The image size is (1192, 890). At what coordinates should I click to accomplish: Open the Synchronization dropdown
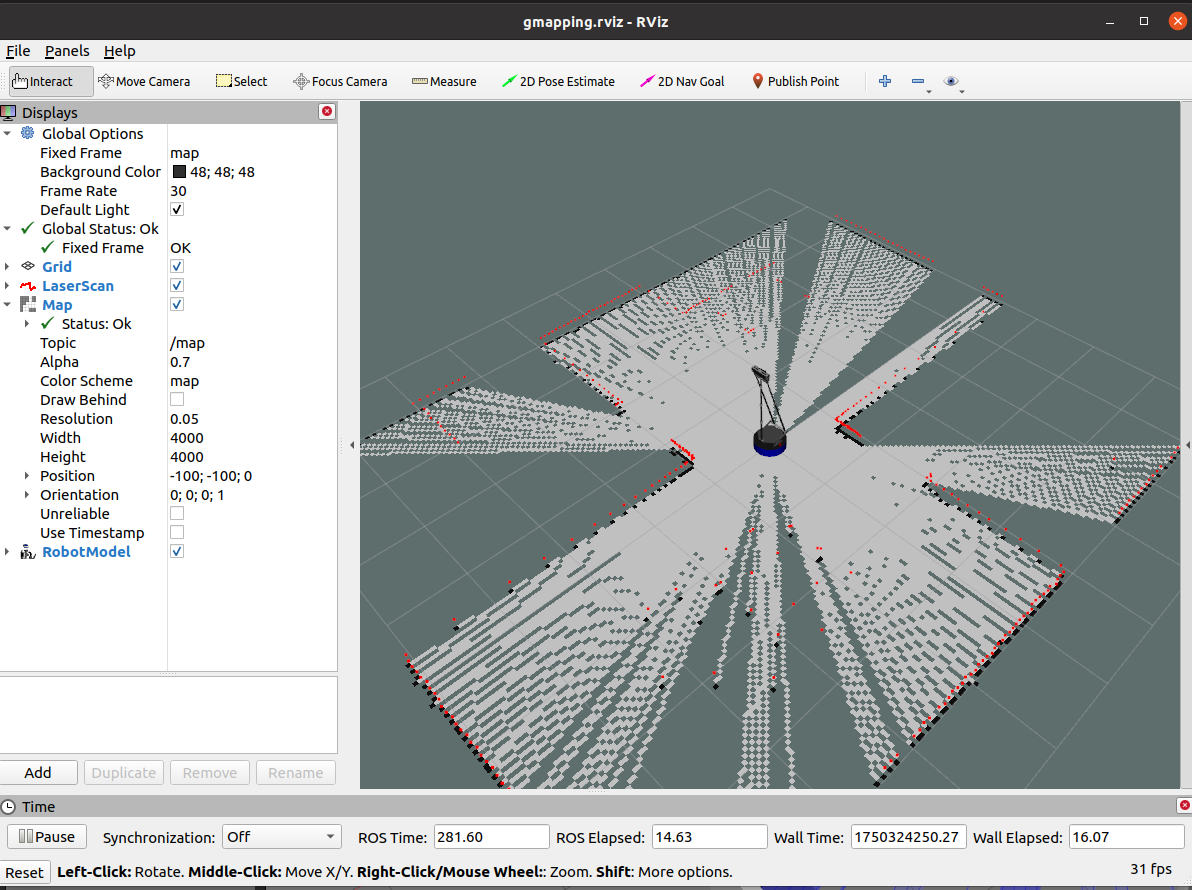(x=281, y=836)
